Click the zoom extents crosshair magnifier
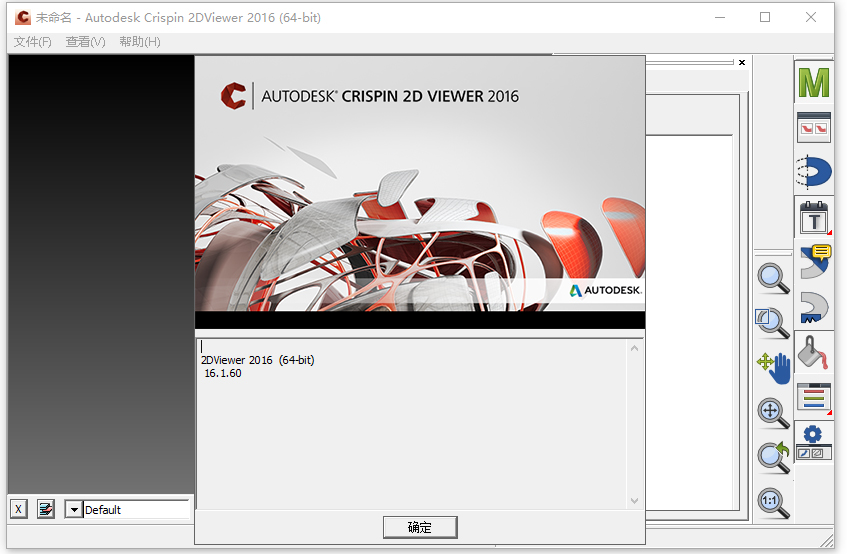This screenshot has height=554, width=847. 773,413
